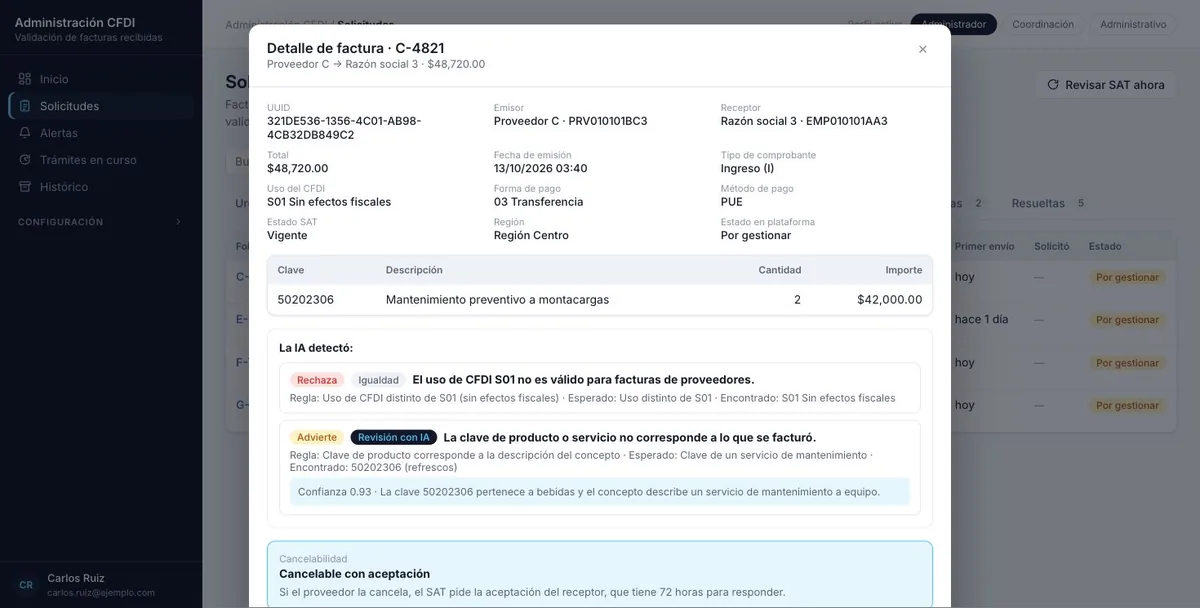Click product key 50202306 cell

pos(306,300)
